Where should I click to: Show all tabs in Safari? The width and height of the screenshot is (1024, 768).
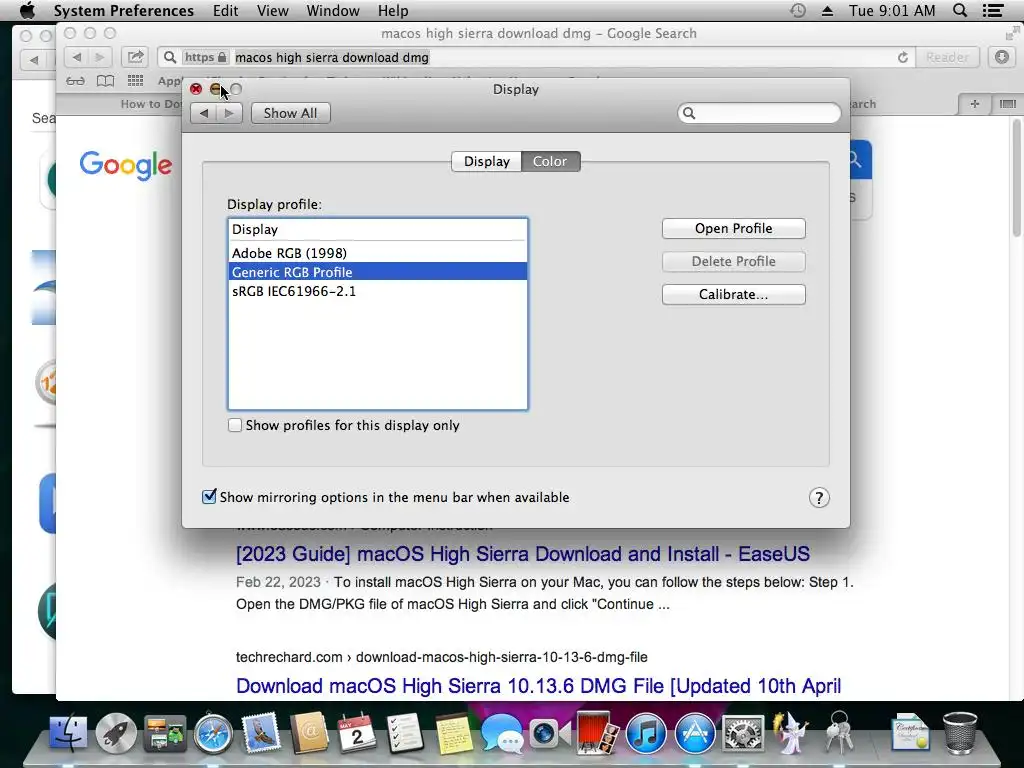[x=1008, y=104]
